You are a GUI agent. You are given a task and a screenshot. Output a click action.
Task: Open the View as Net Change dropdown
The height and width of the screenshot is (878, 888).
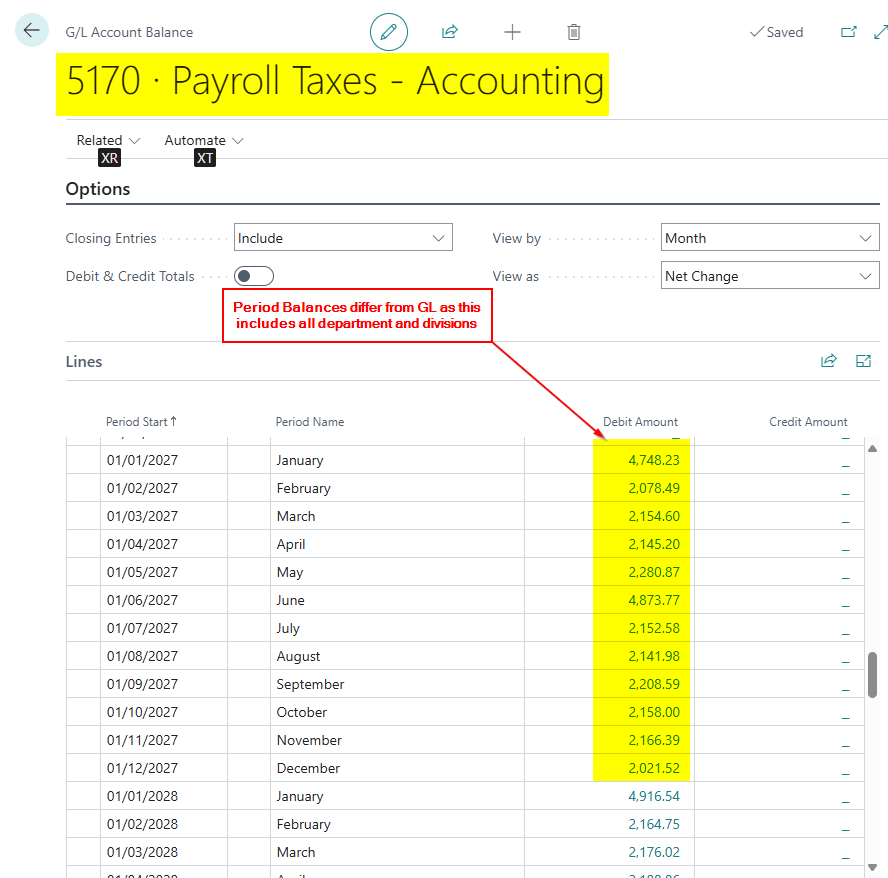click(x=770, y=276)
